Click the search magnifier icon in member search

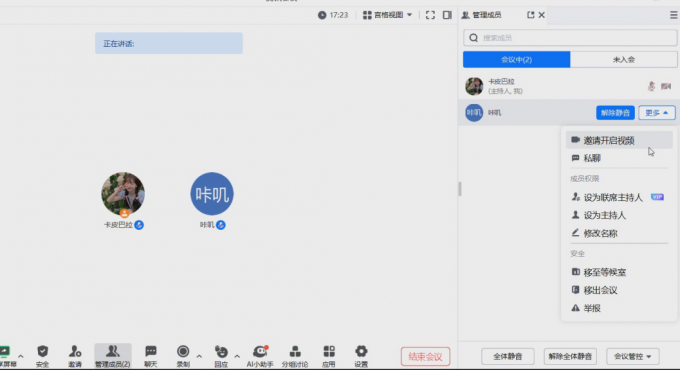(474, 38)
